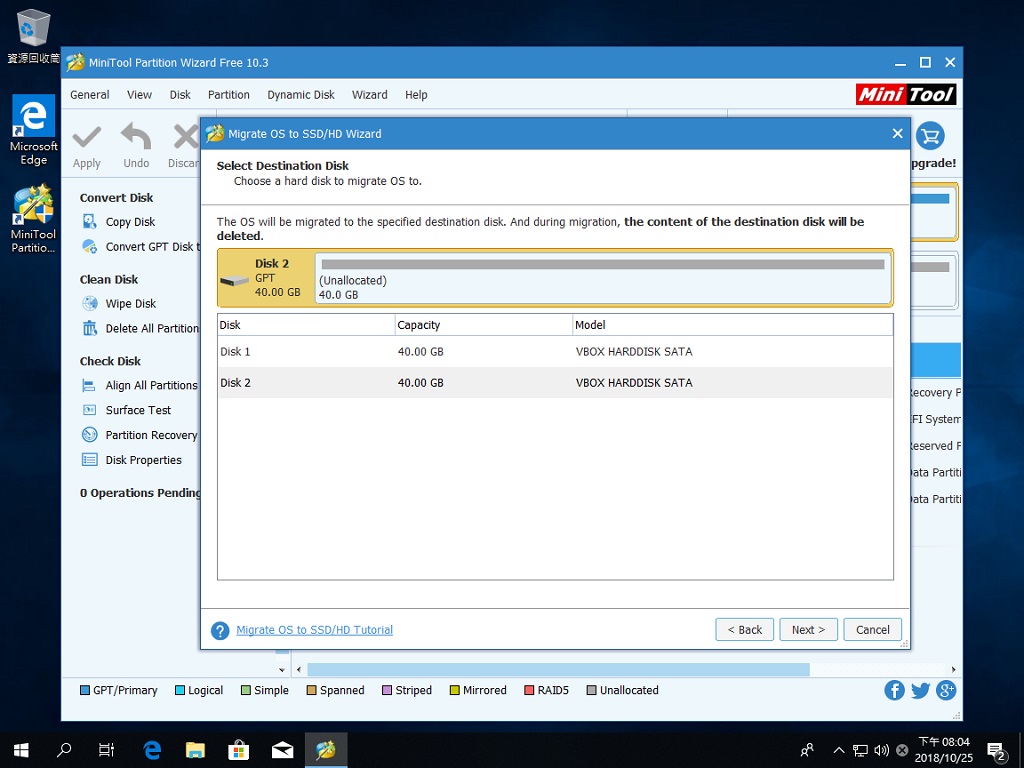
Task: Open the Disk menu
Action: 180,95
